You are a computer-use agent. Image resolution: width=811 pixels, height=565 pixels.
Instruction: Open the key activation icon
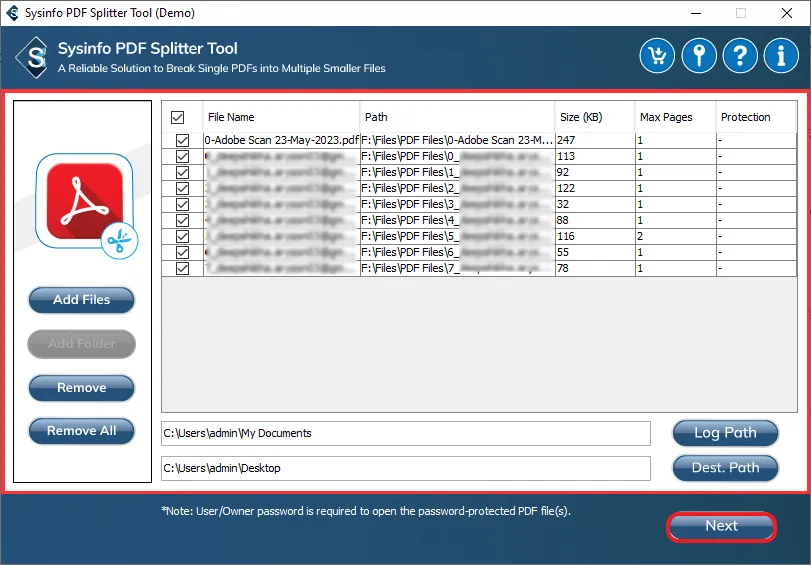[698, 56]
